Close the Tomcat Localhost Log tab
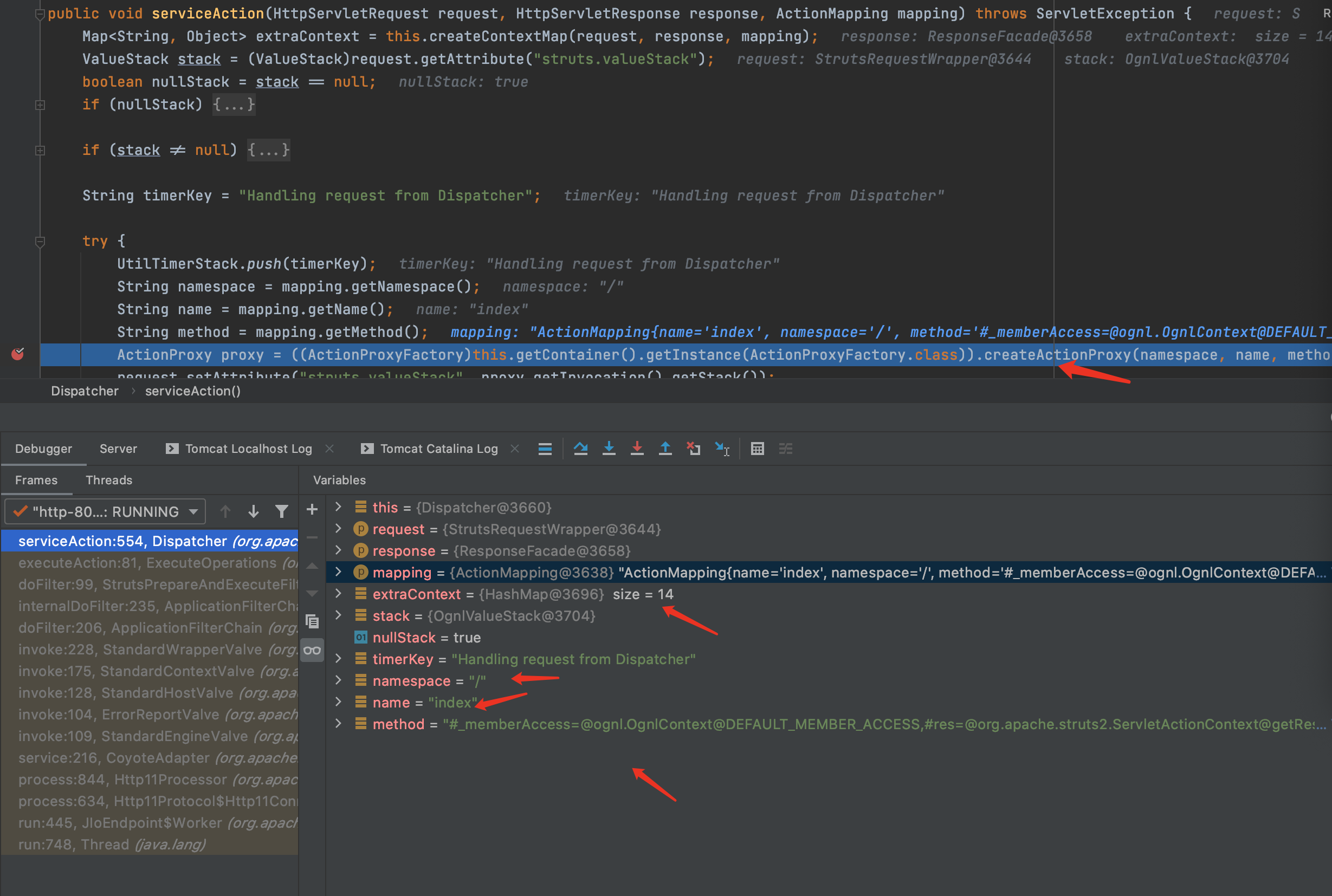Viewport: 1332px width, 896px height. (x=329, y=449)
